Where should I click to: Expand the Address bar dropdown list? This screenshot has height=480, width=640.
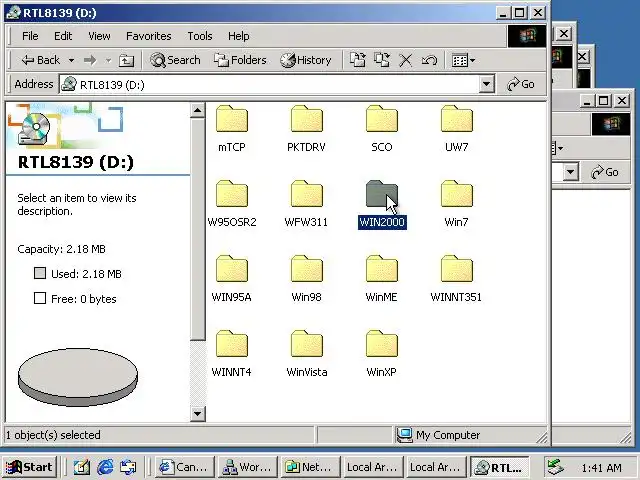coord(486,84)
